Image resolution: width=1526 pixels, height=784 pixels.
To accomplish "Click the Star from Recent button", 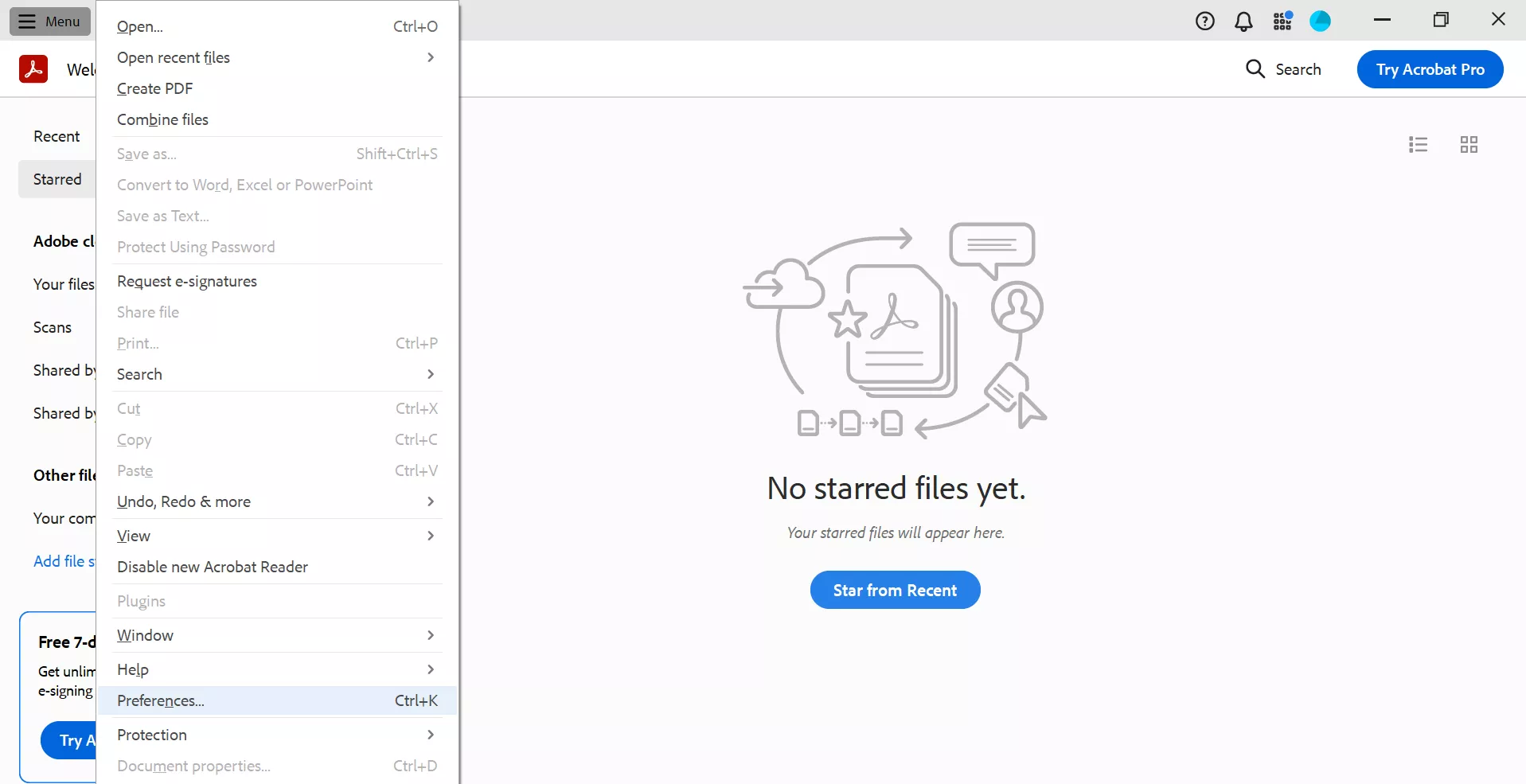I will tap(895, 590).
